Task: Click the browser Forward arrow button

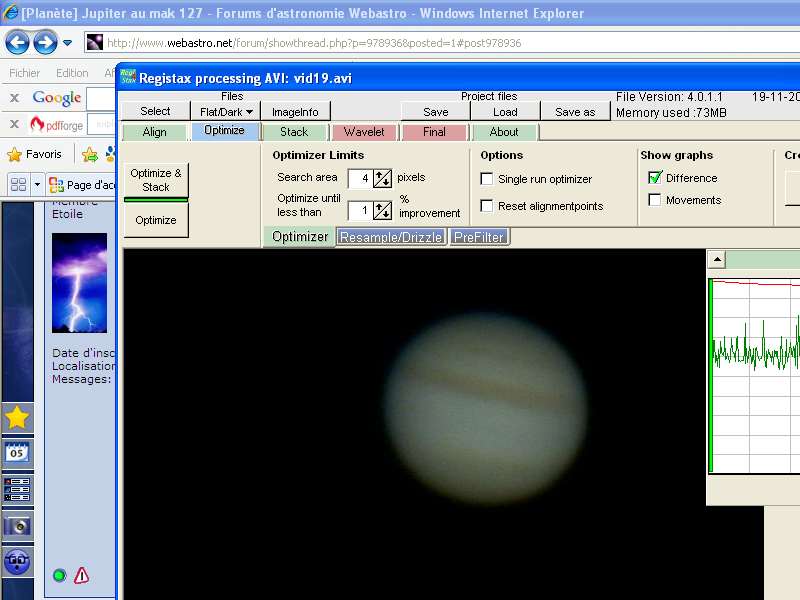Action: [x=45, y=43]
